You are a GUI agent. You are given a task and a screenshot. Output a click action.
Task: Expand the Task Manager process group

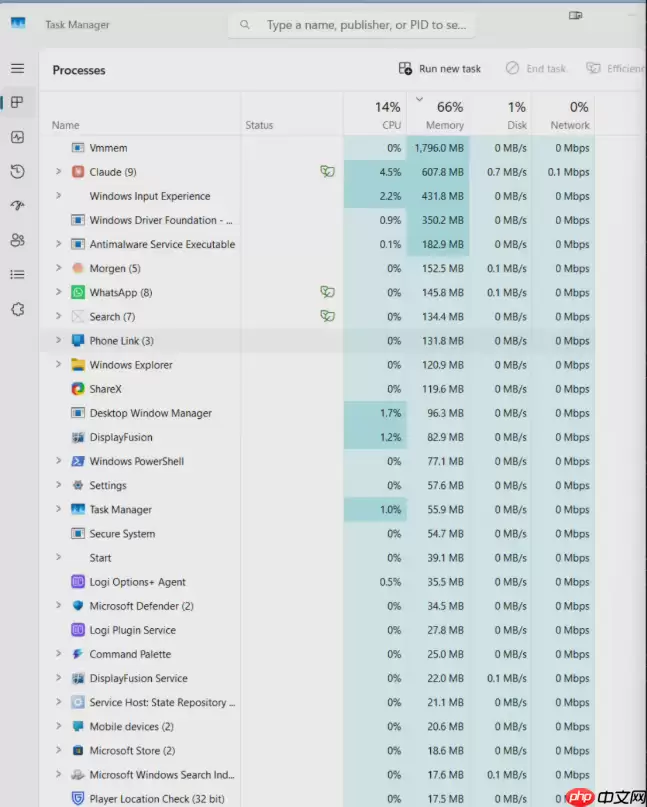[x=58, y=509]
